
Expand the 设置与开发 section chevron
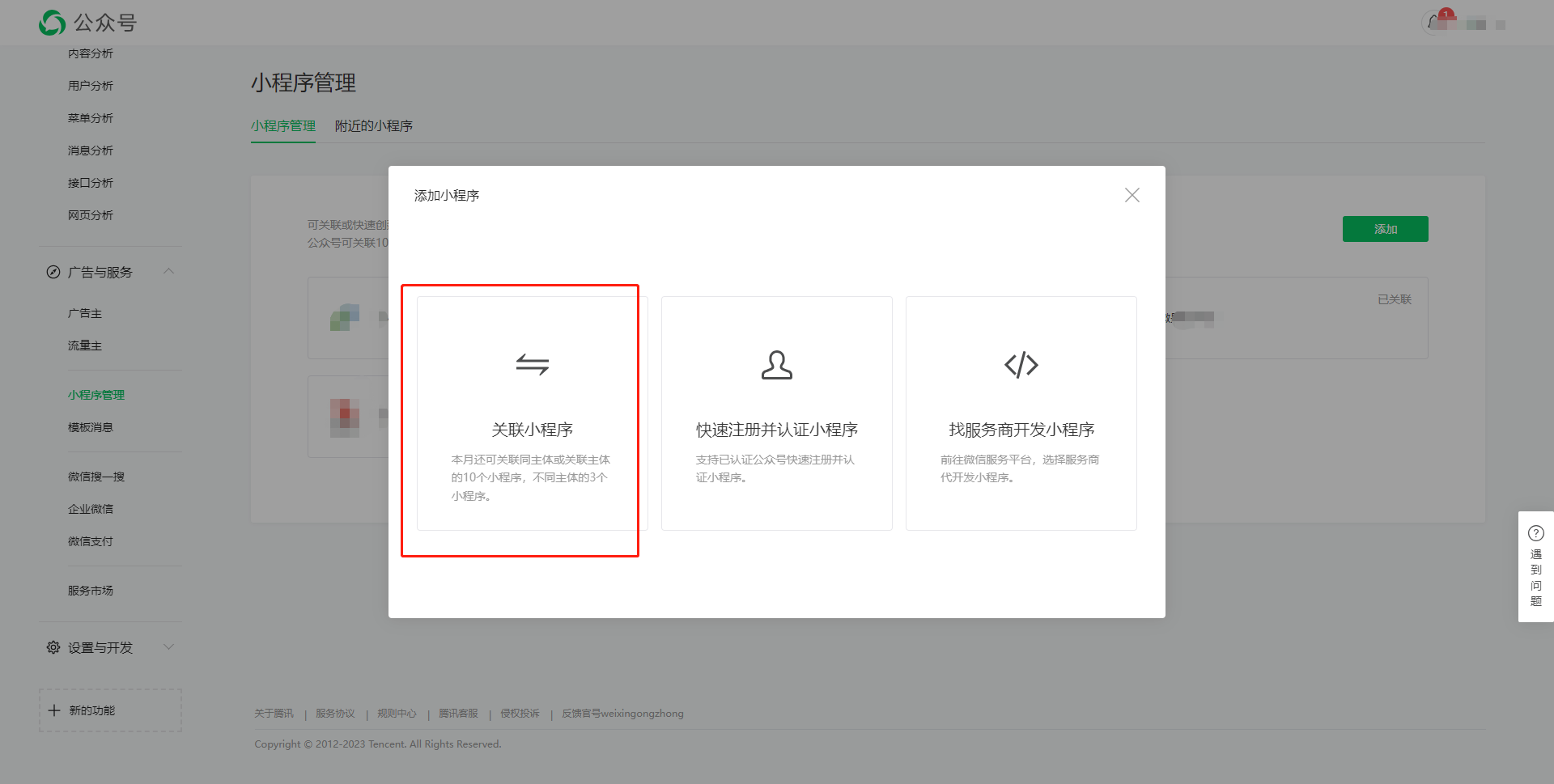pos(168,646)
